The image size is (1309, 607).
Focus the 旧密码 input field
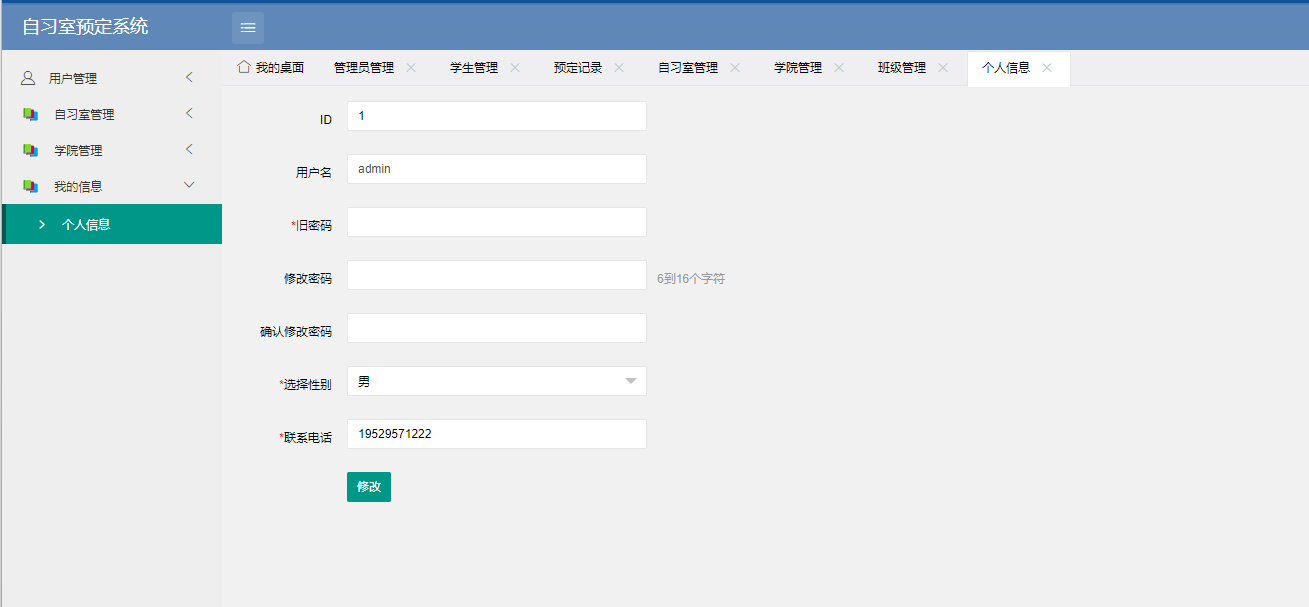[x=497, y=222]
